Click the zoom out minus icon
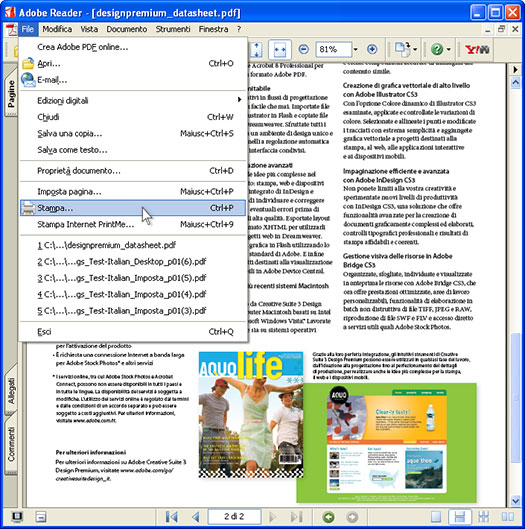525x529 pixels. point(304,50)
